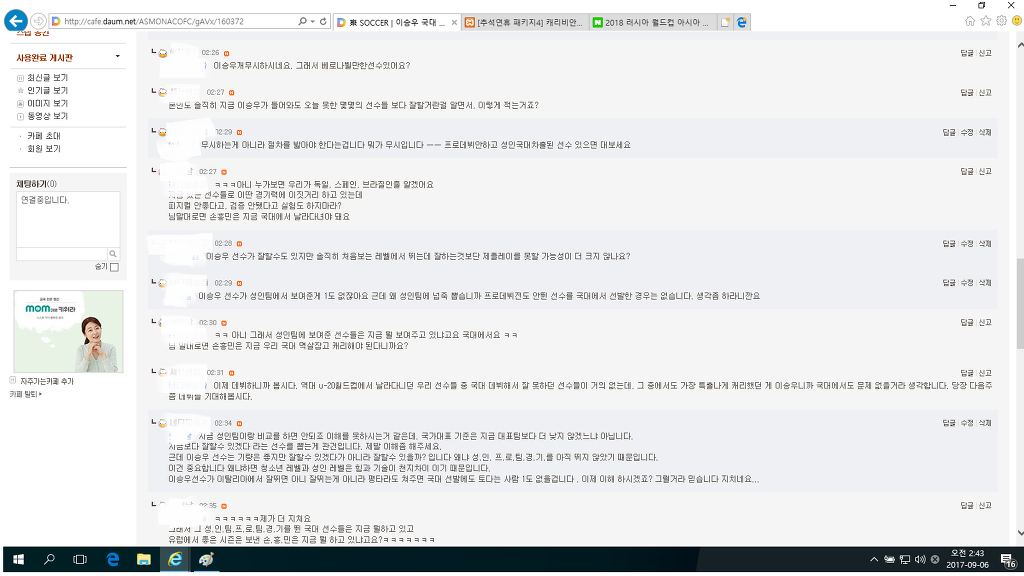
Task: Open browser Tools gear icon
Action: [1002, 21]
